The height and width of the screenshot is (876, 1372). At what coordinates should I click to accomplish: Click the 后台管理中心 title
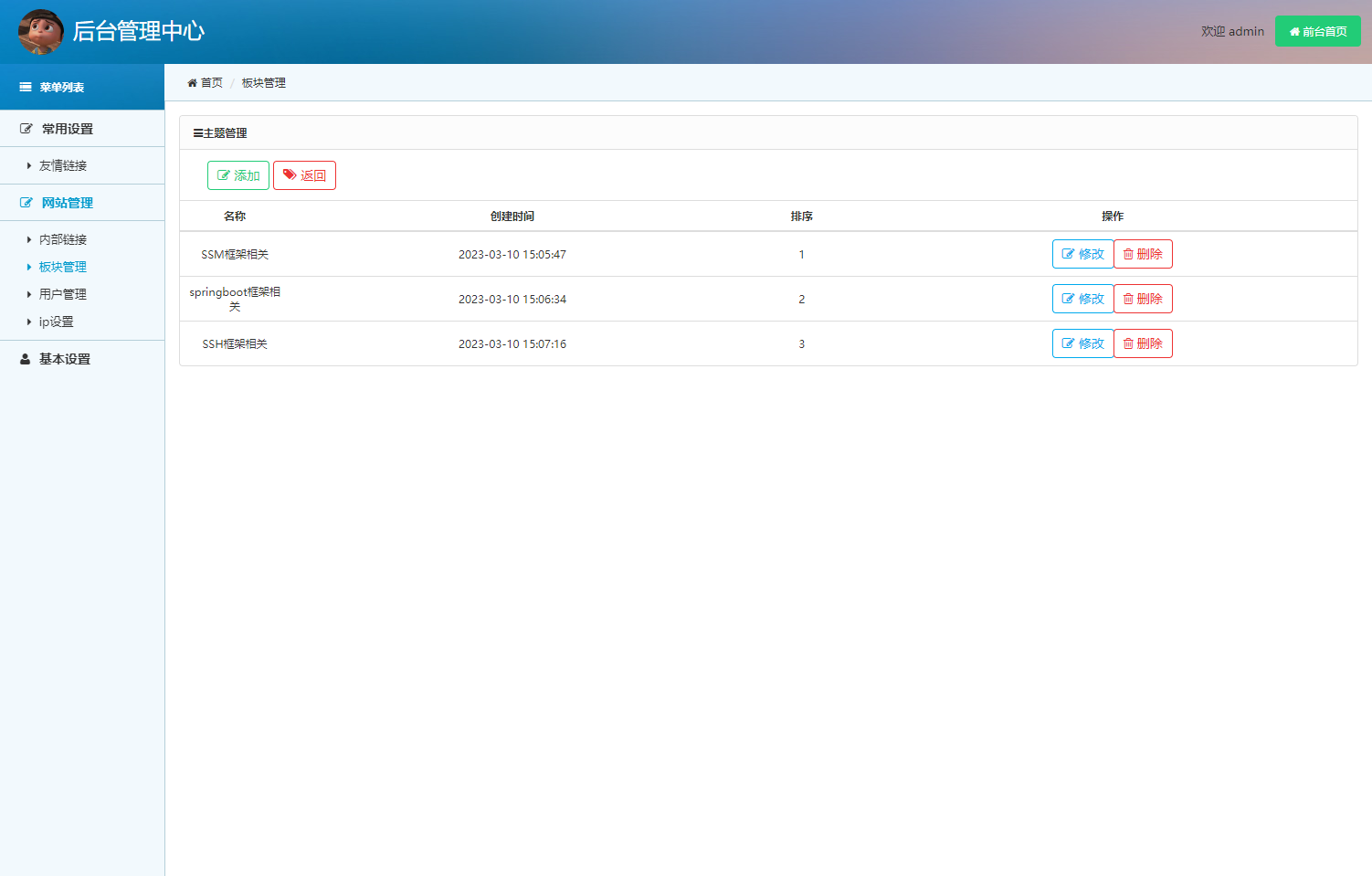(139, 31)
